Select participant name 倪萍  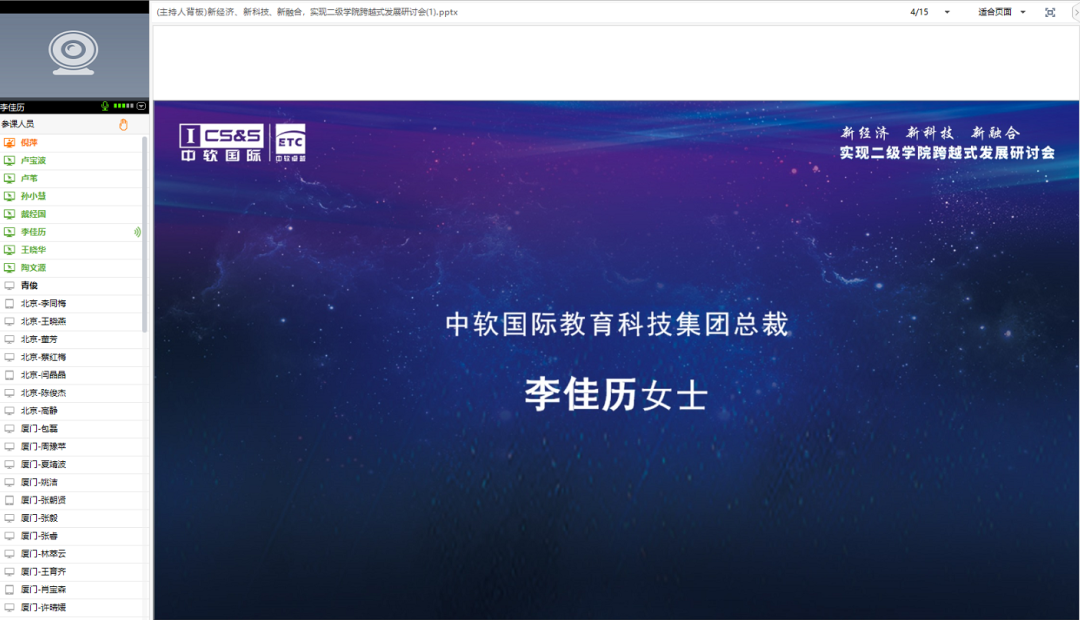[29, 143]
